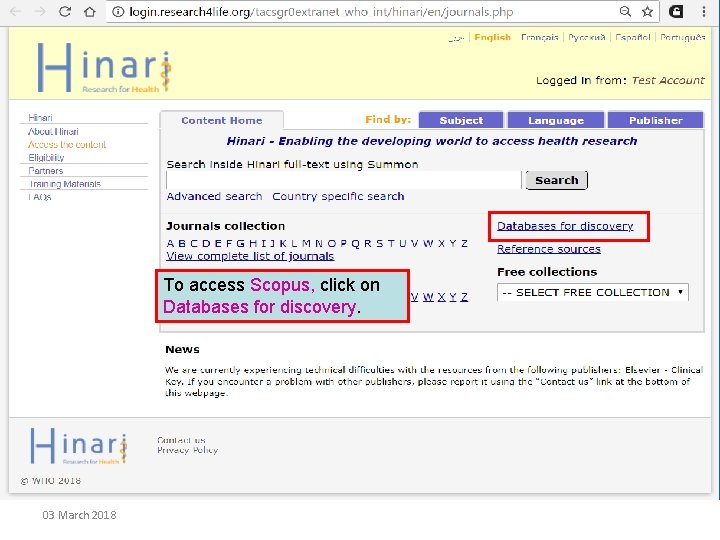Click the site info icon in address bar
The height and width of the screenshot is (540, 720).
[x=118, y=11]
